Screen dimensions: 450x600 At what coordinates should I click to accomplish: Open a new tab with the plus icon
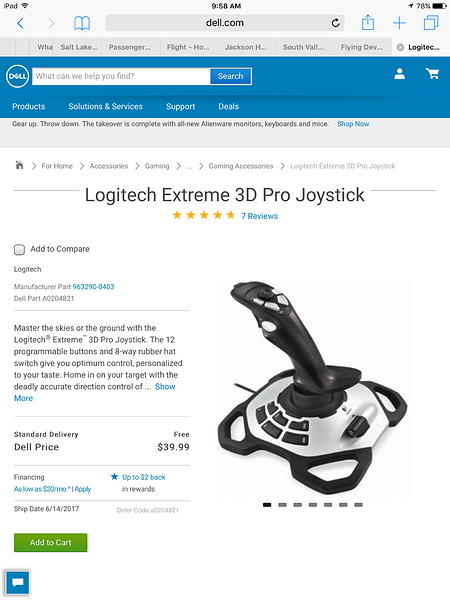coord(399,23)
